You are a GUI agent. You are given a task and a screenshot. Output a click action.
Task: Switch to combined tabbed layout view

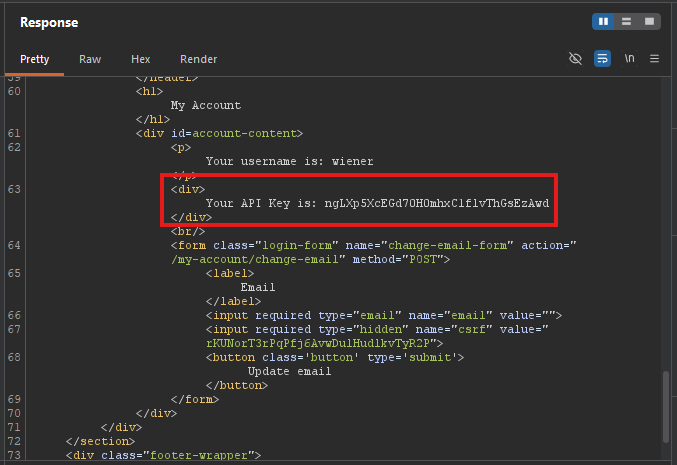(649, 22)
